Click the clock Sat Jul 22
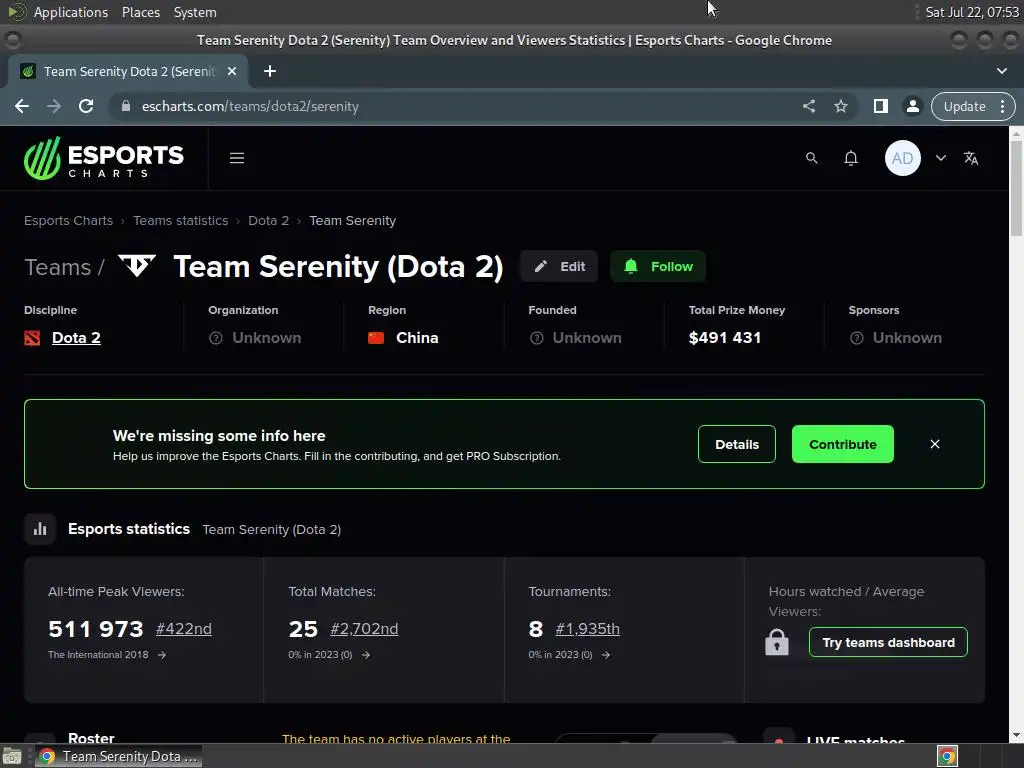The image size is (1024, 768). [972, 12]
